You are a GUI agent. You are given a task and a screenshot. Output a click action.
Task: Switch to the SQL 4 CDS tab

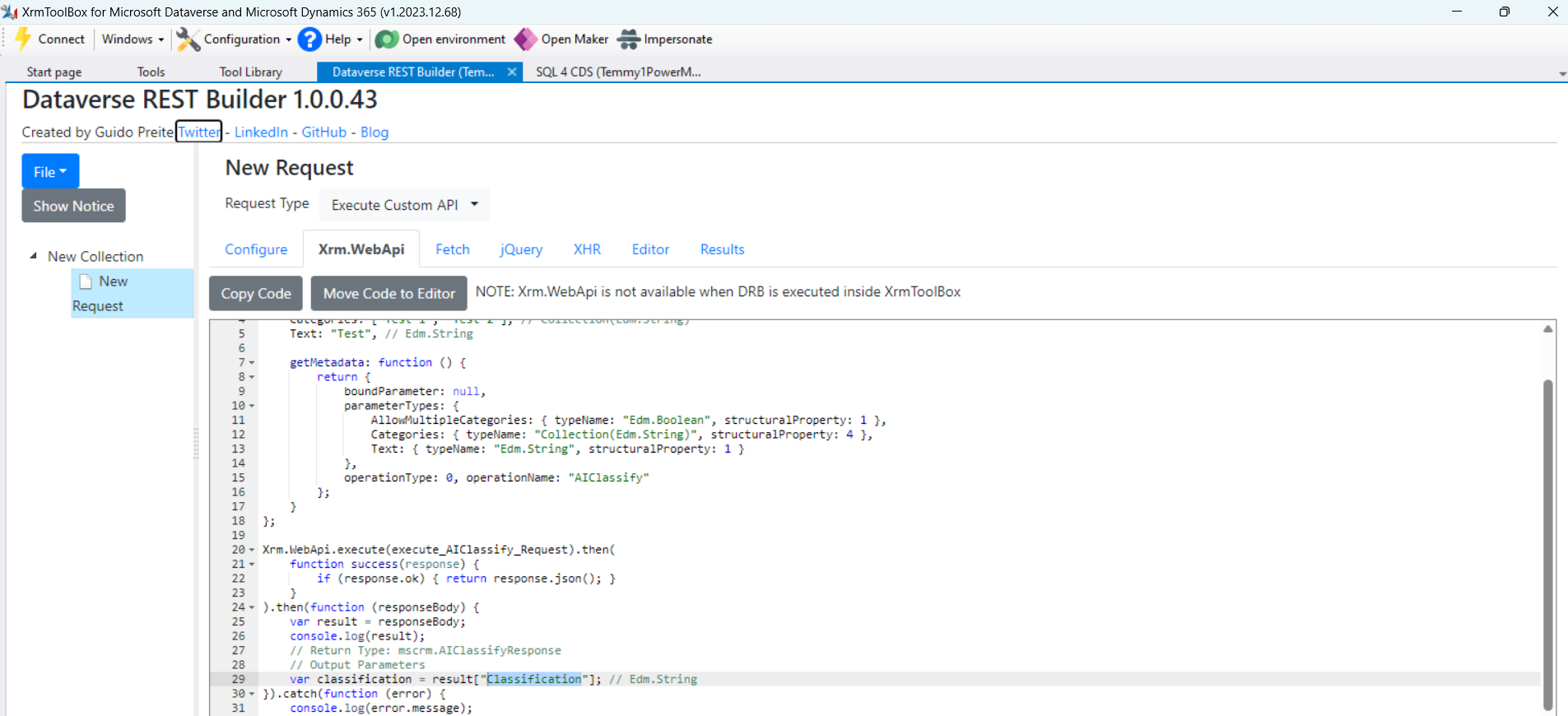(x=618, y=72)
